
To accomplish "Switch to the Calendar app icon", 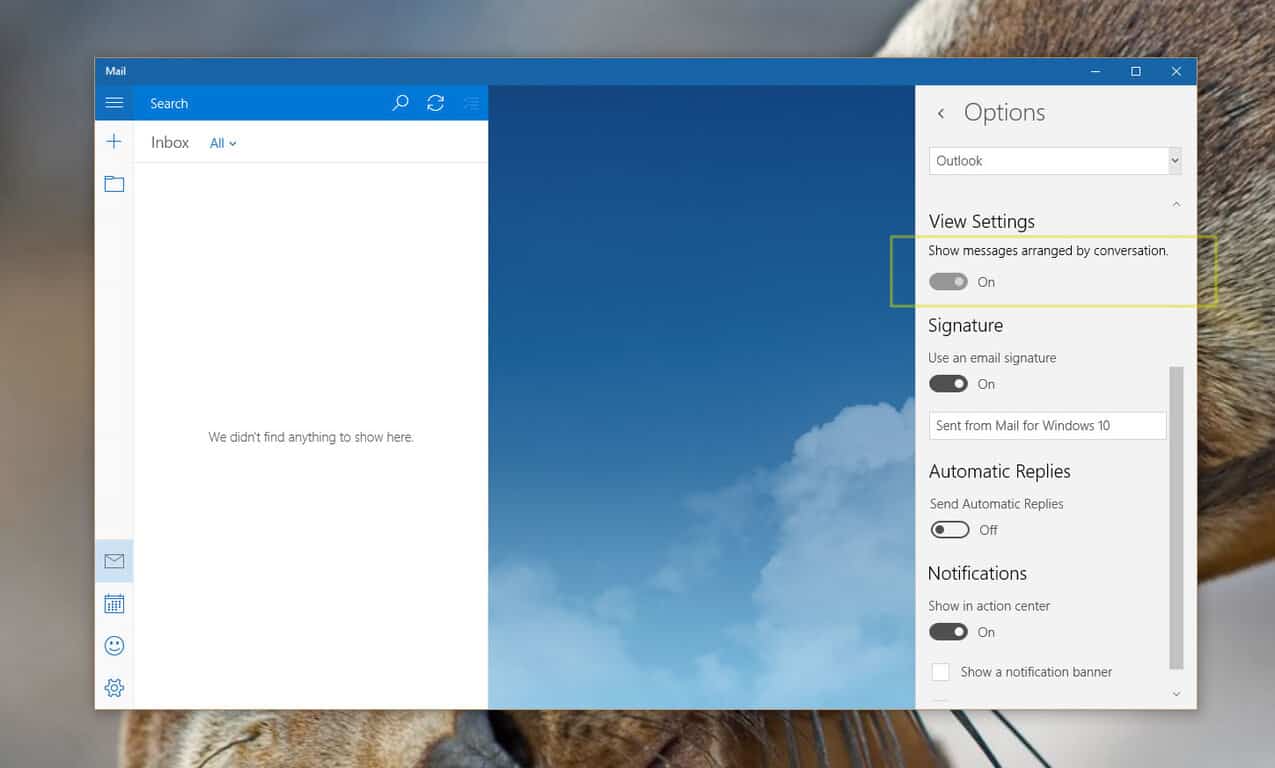I will [114, 604].
